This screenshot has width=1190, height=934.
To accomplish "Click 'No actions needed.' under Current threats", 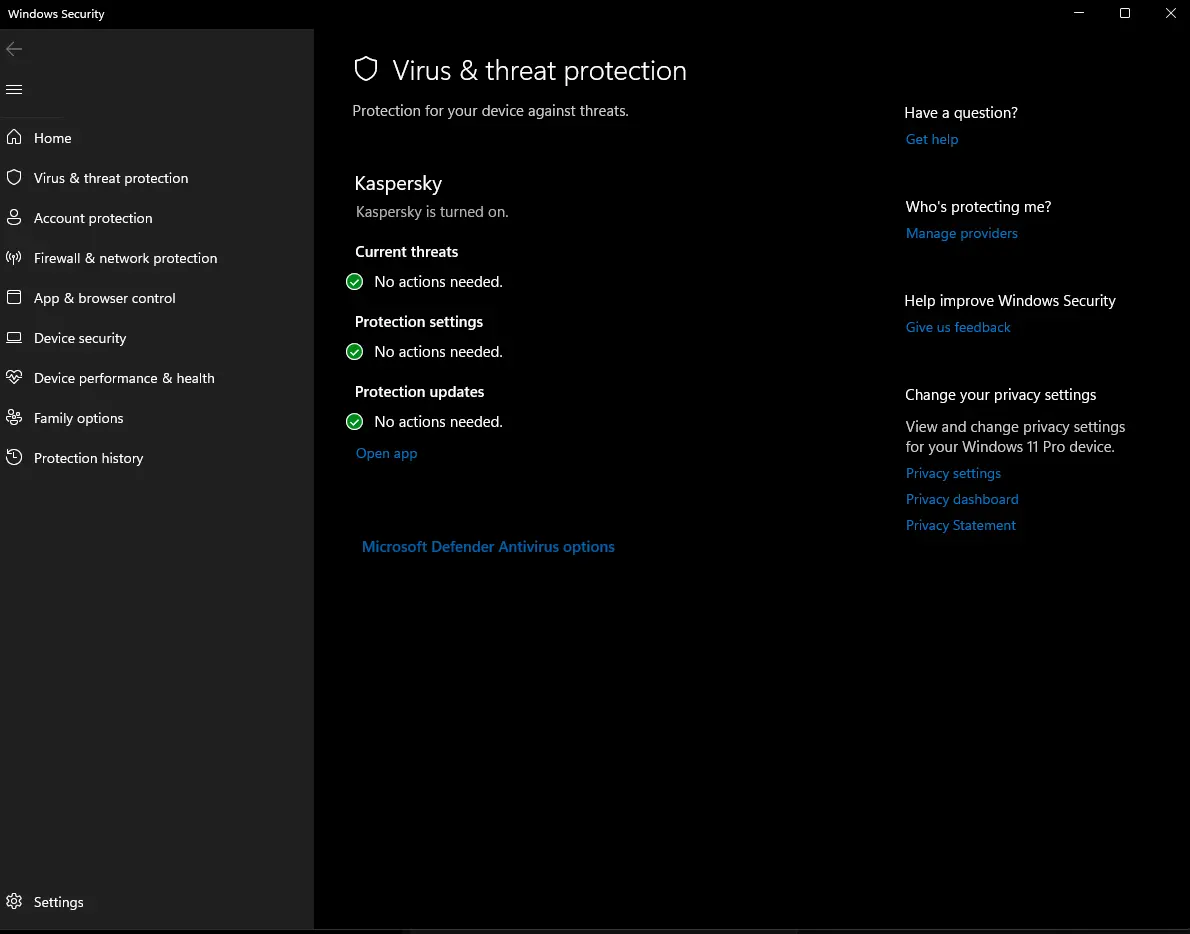I will pos(438,281).
